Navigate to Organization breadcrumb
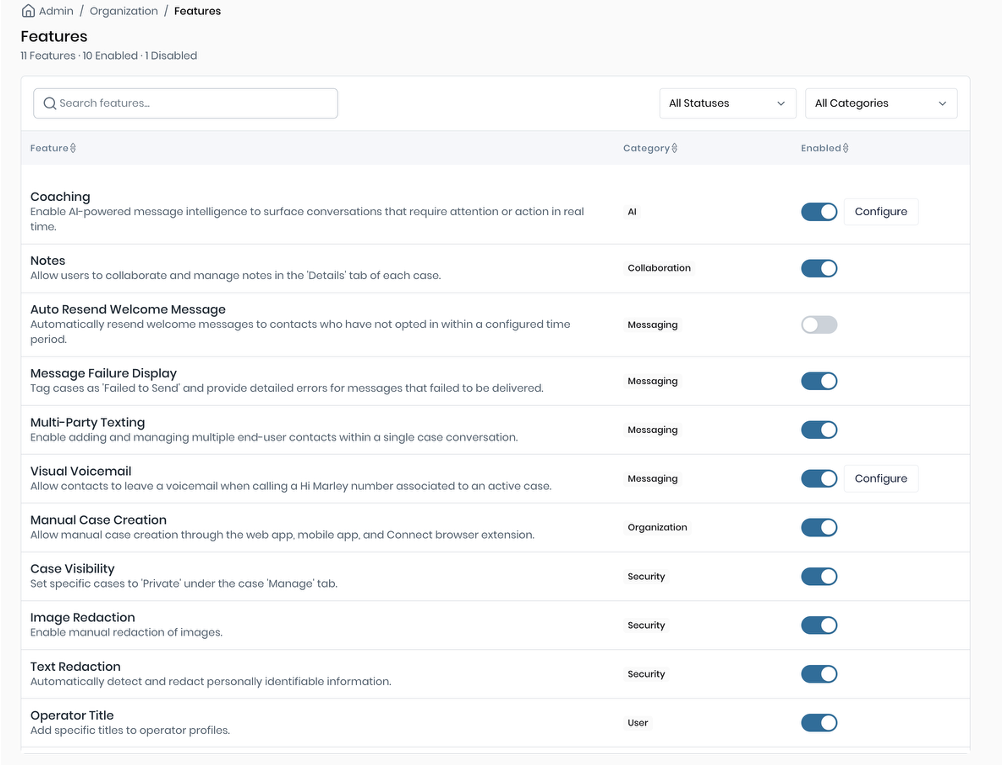Screen dimensions: 1002x766 pyautogui.click(x=124, y=11)
